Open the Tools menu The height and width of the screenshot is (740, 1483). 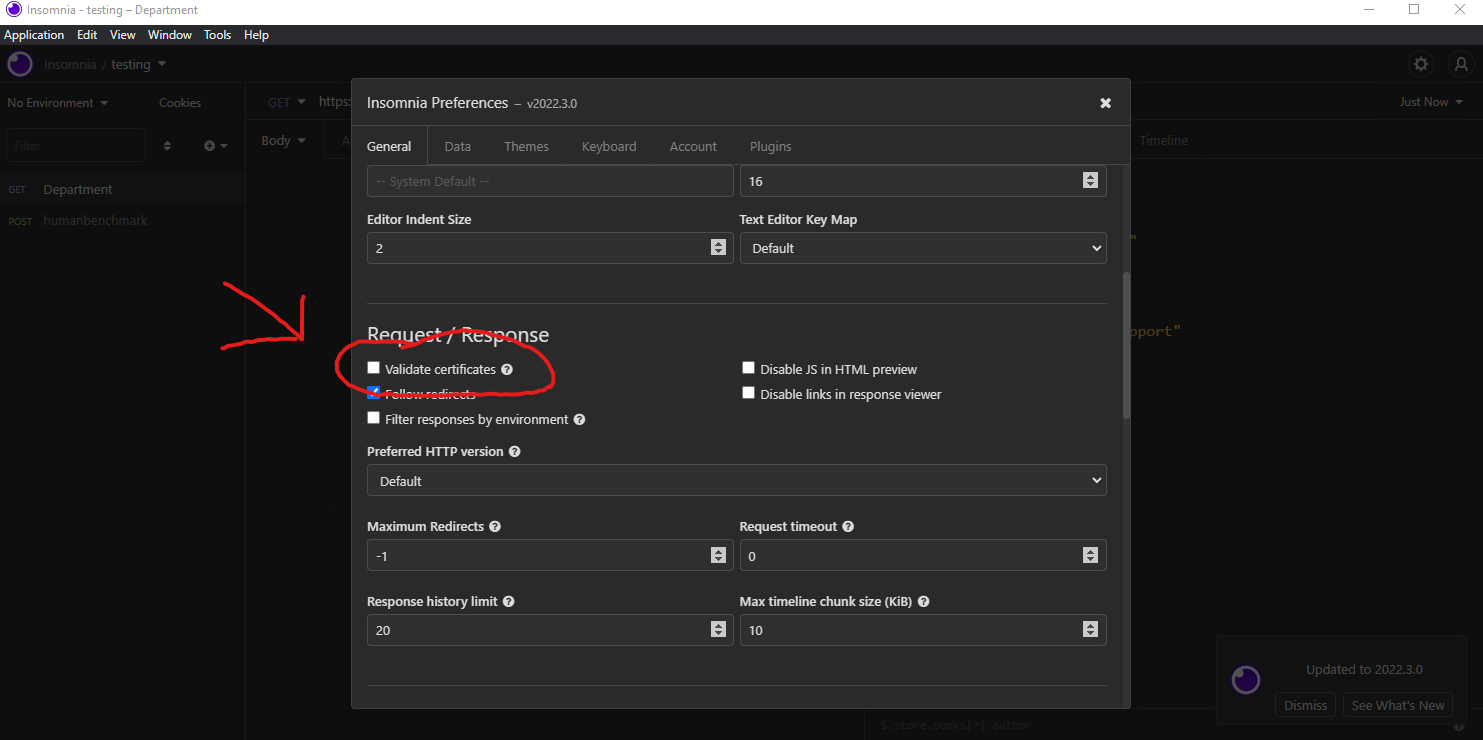pyautogui.click(x=217, y=35)
